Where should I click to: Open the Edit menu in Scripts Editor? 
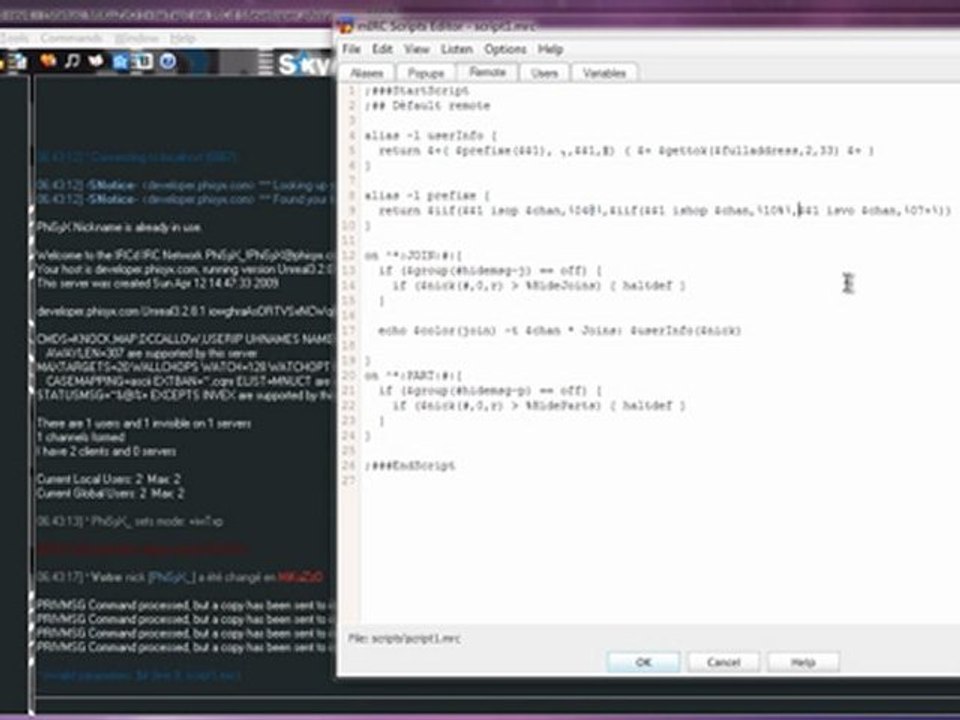[x=382, y=49]
